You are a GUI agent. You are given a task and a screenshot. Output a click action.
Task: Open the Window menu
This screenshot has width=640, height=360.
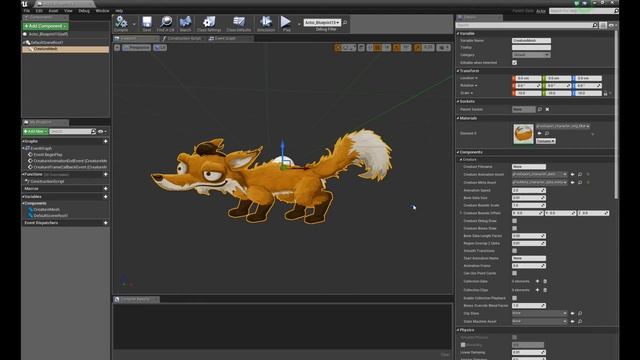point(102,11)
